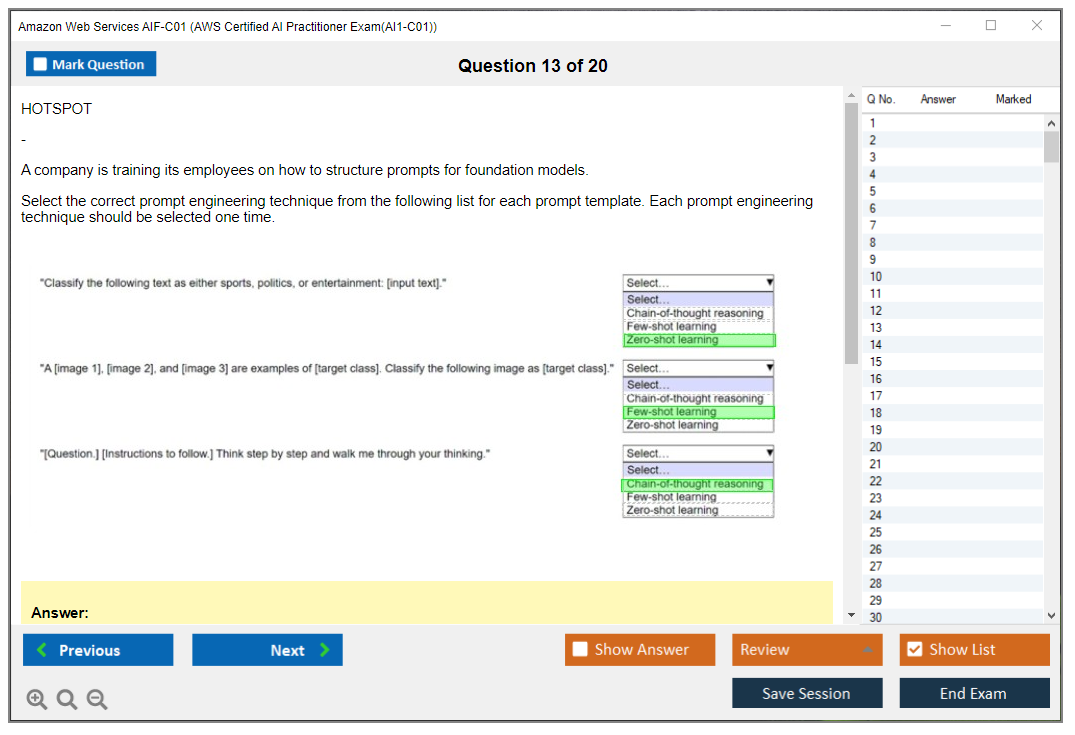Open the Review menu button
1075x735 pixels.
tap(807, 650)
